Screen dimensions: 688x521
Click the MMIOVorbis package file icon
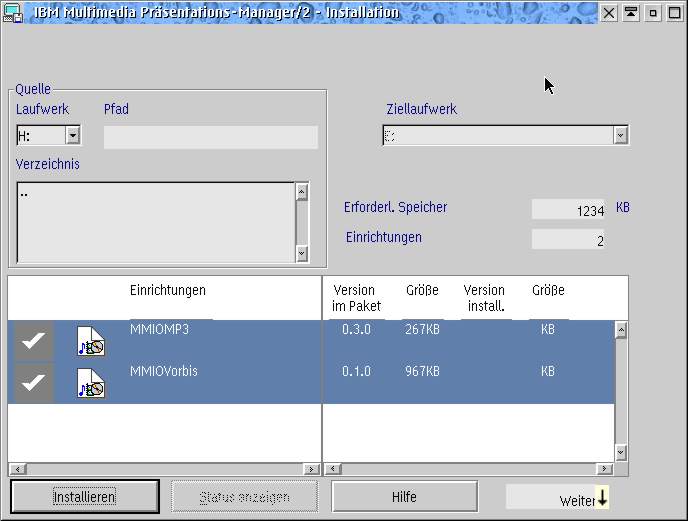click(x=91, y=383)
